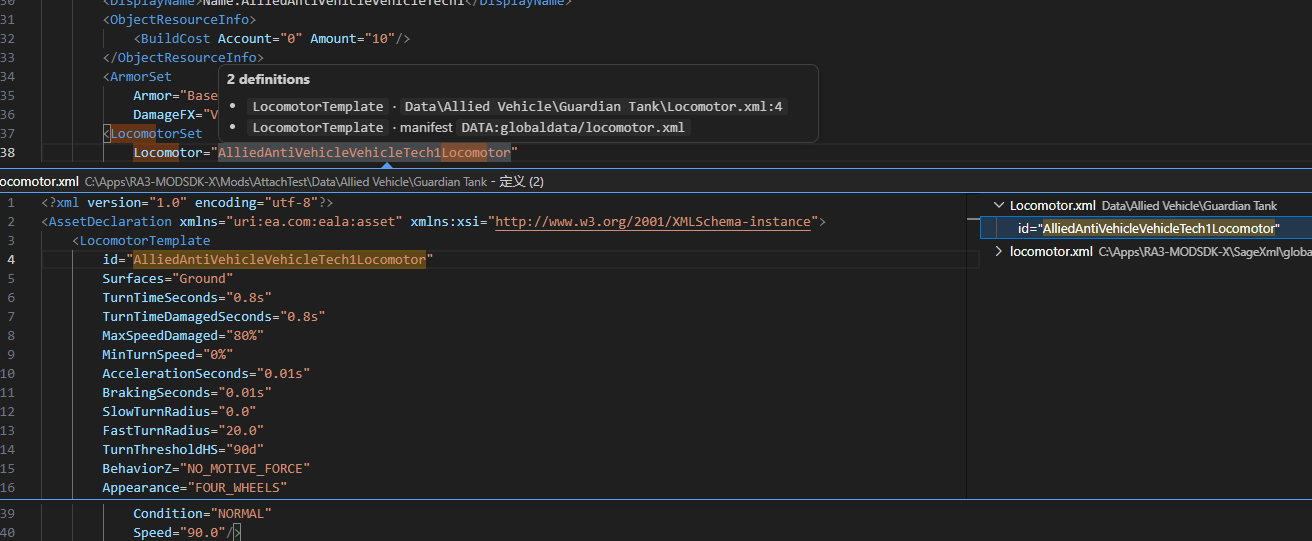Image resolution: width=1312 pixels, height=541 pixels.
Task: Open the manifest DATA:globaldata/locomotor.xml definition in tooltip
Action: pyautogui.click(x=575, y=127)
